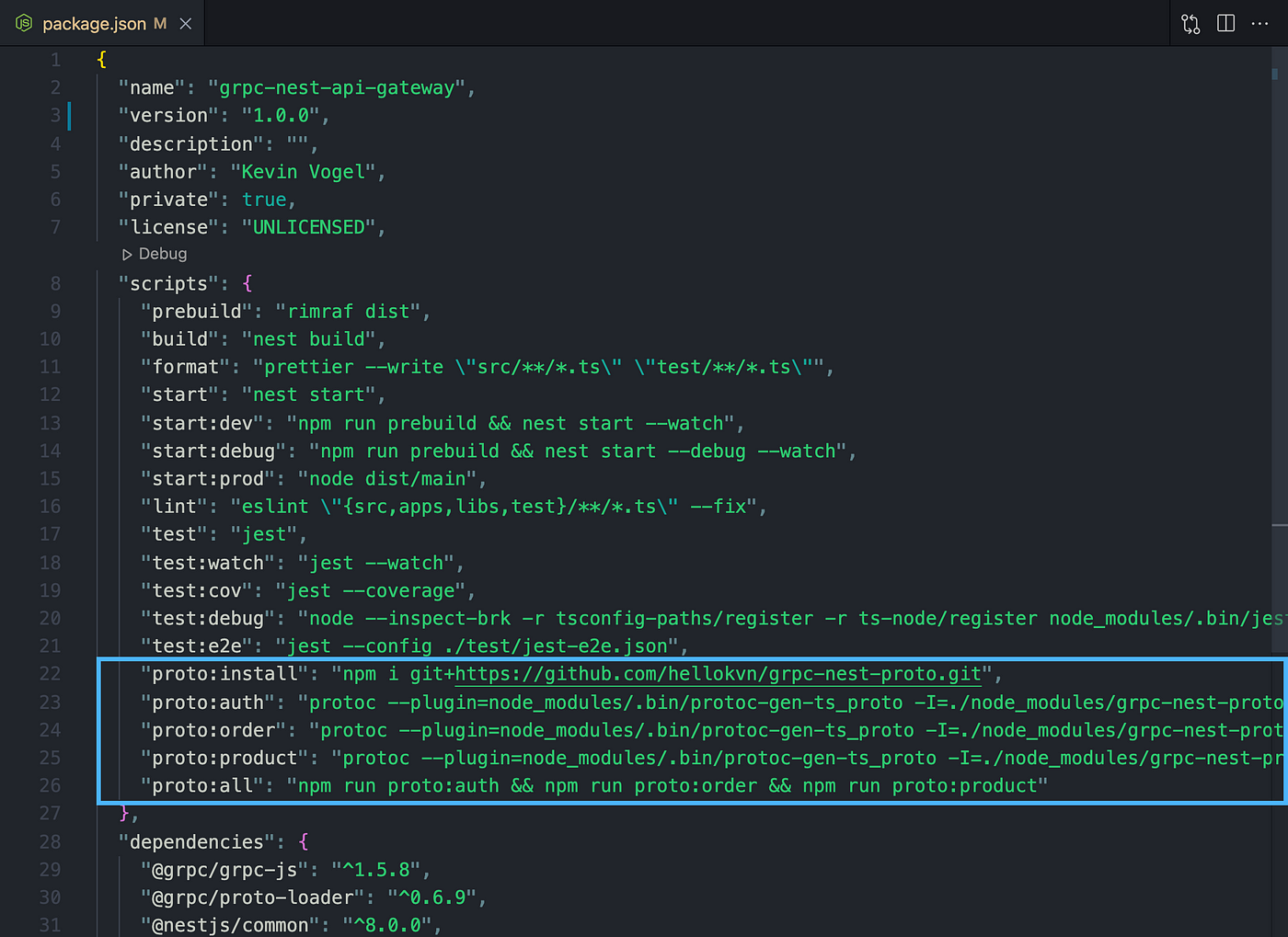
Task: Click the "^8.0.0" version value
Action: tap(387, 925)
